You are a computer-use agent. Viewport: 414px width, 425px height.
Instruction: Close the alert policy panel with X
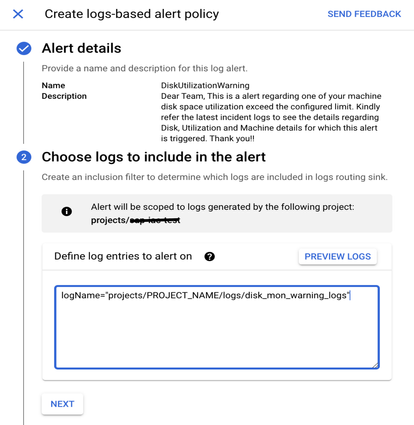click(x=18, y=14)
